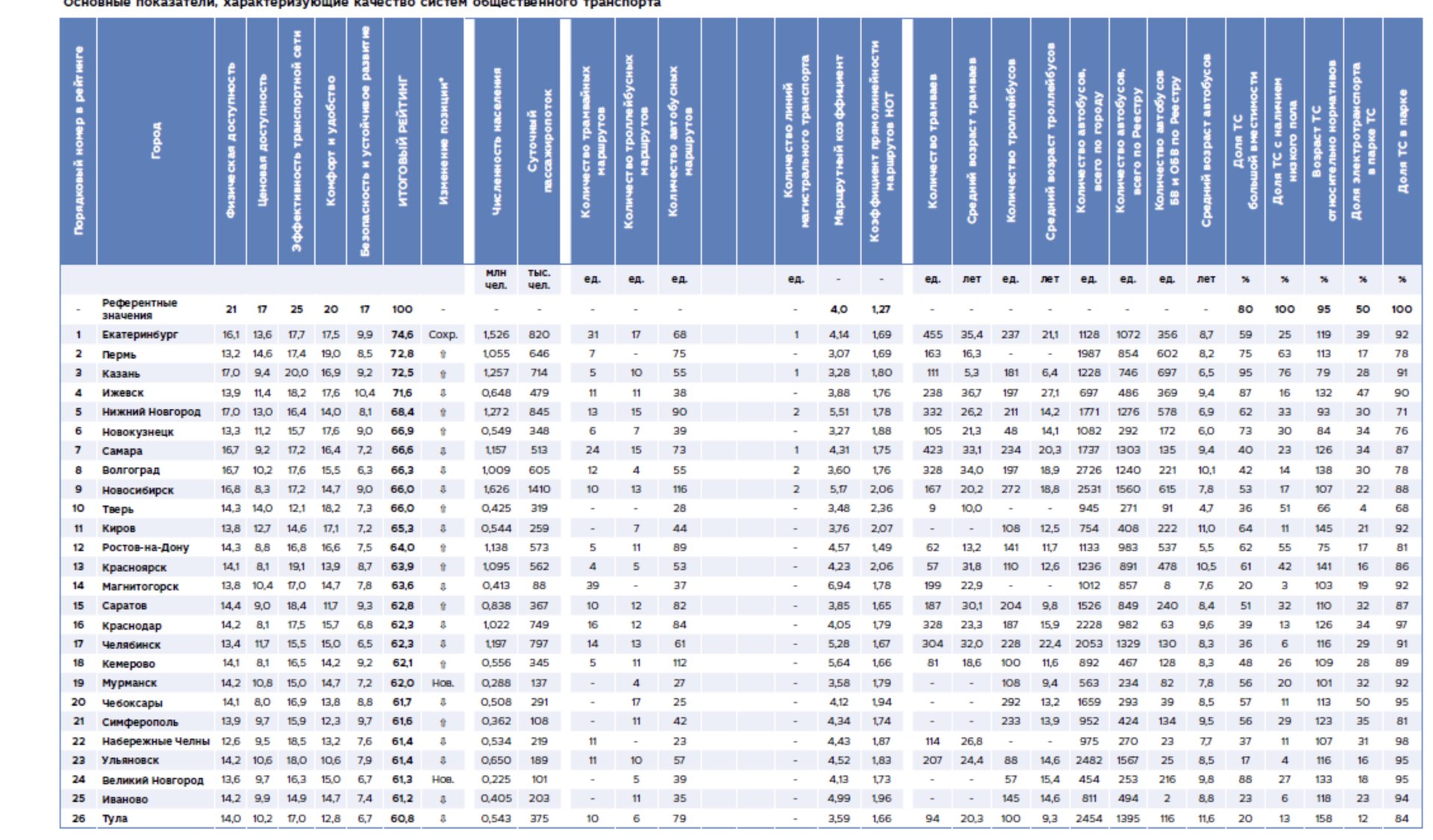
Task: Click the up arrow in Тверь row
Action: 443,509
